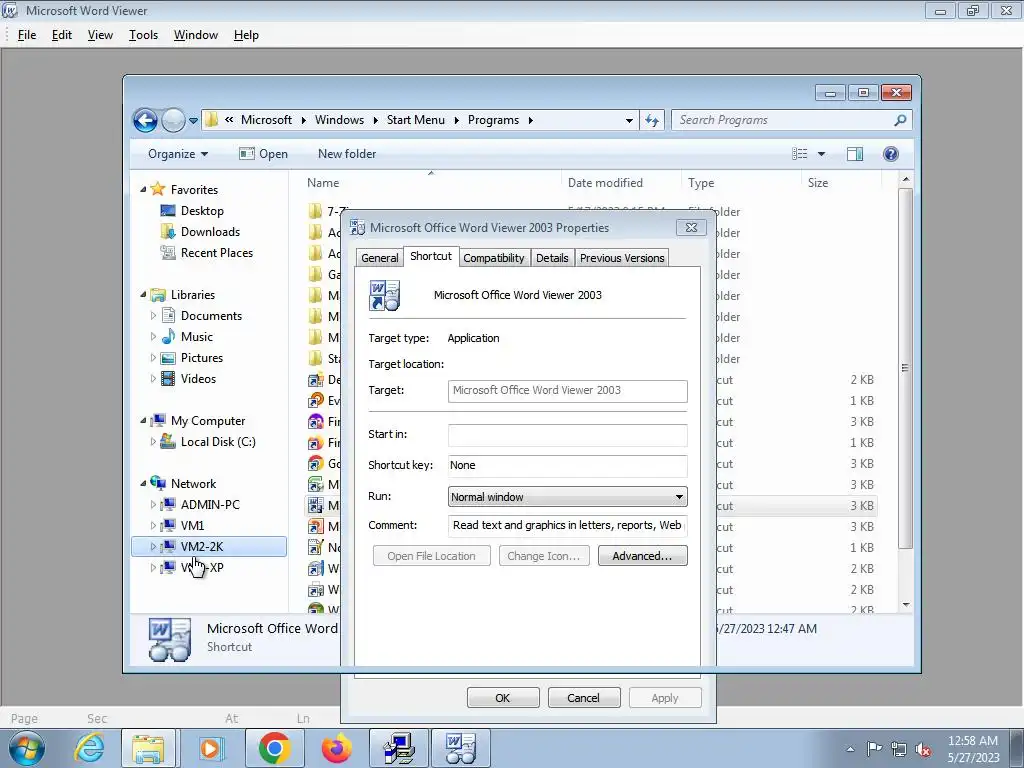Image resolution: width=1024 pixels, height=768 pixels.
Task: Click the Action Center flag tray icon
Action: (x=874, y=748)
